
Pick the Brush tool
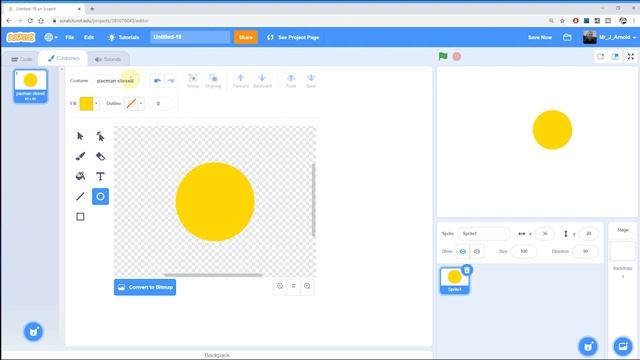point(80,156)
